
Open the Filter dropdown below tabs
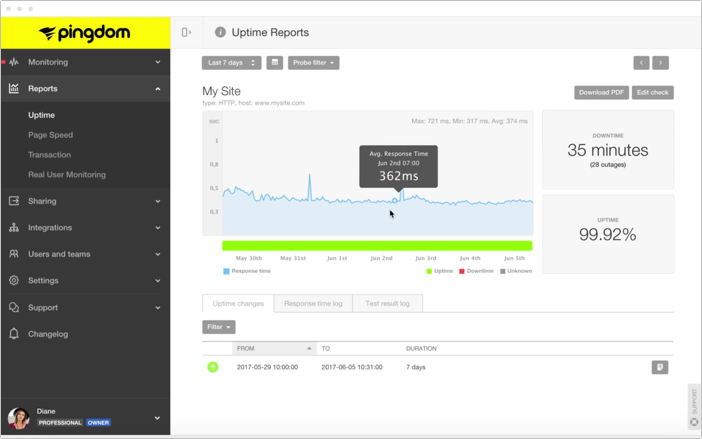(x=219, y=327)
